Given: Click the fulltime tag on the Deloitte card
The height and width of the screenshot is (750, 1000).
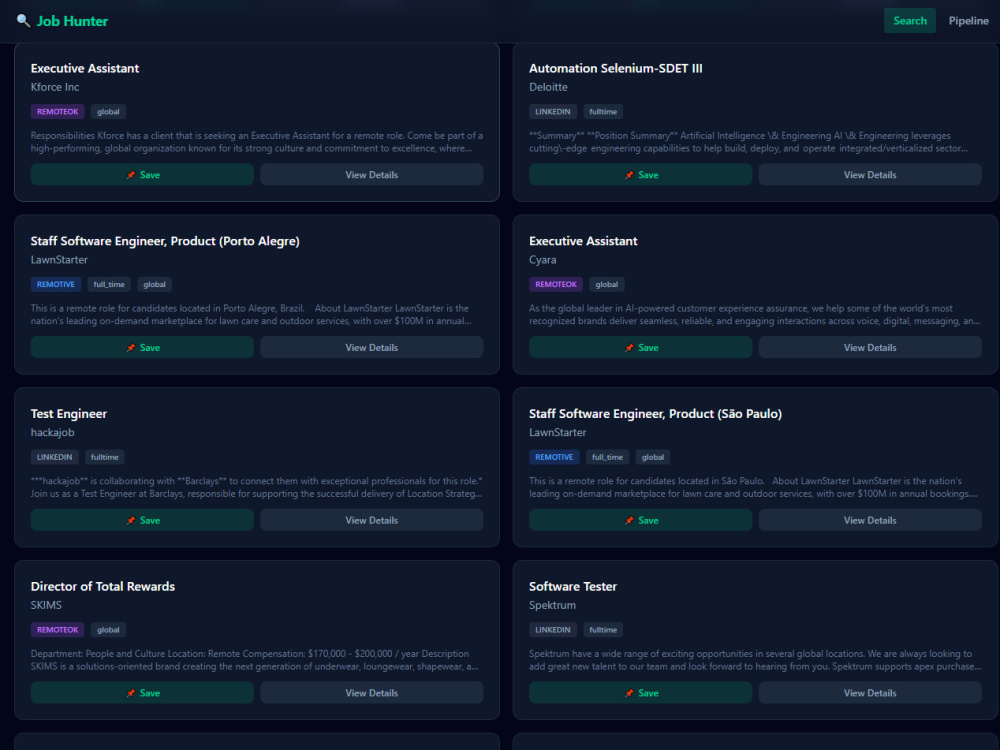Looking at the screenshot, I should pyautogui.click(x=603, y=112).
